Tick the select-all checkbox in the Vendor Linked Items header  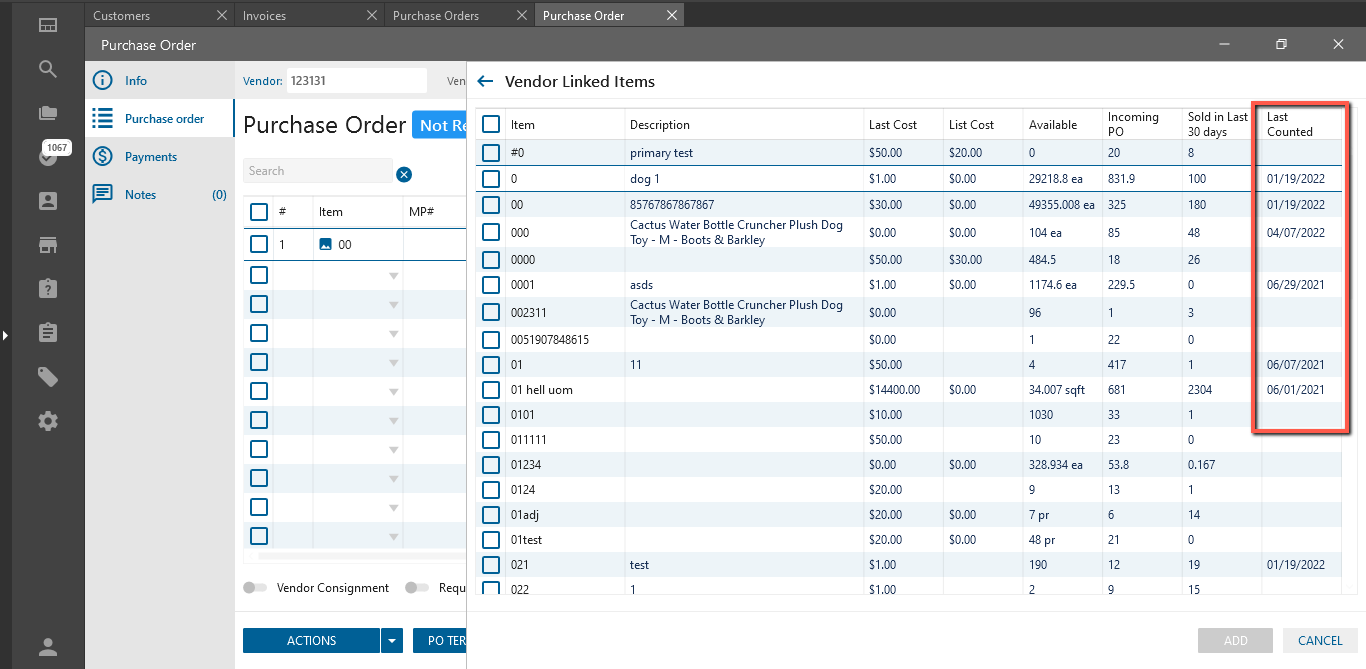pyautogui.click(x=491, y=124)
